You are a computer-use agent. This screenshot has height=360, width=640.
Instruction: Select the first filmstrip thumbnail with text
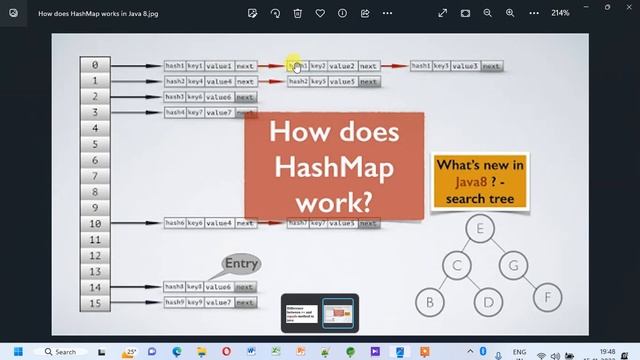click(302, 313)
